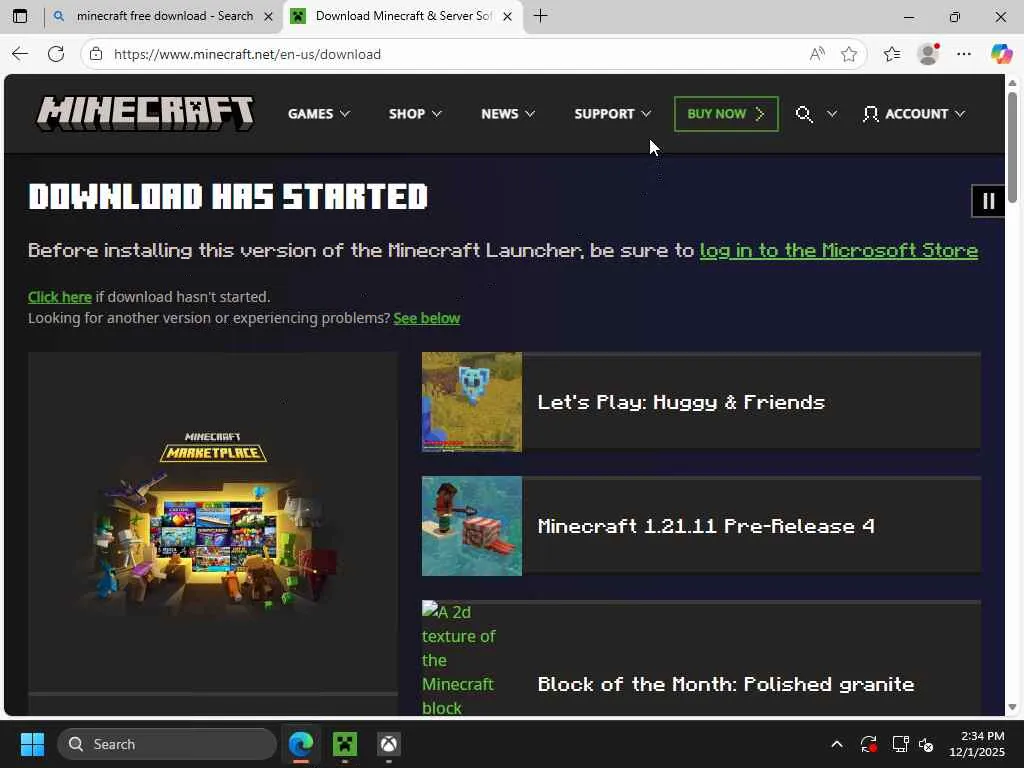Open the Favorites list icon
This screenshot has height=768, width=1024.
[x=891, y=54]
